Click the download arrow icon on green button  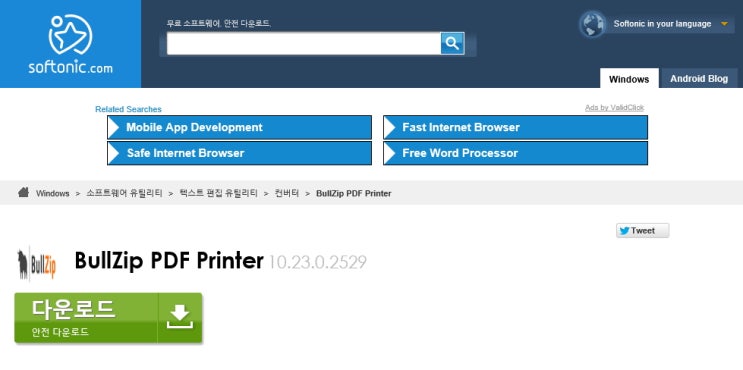click(180, 317)
